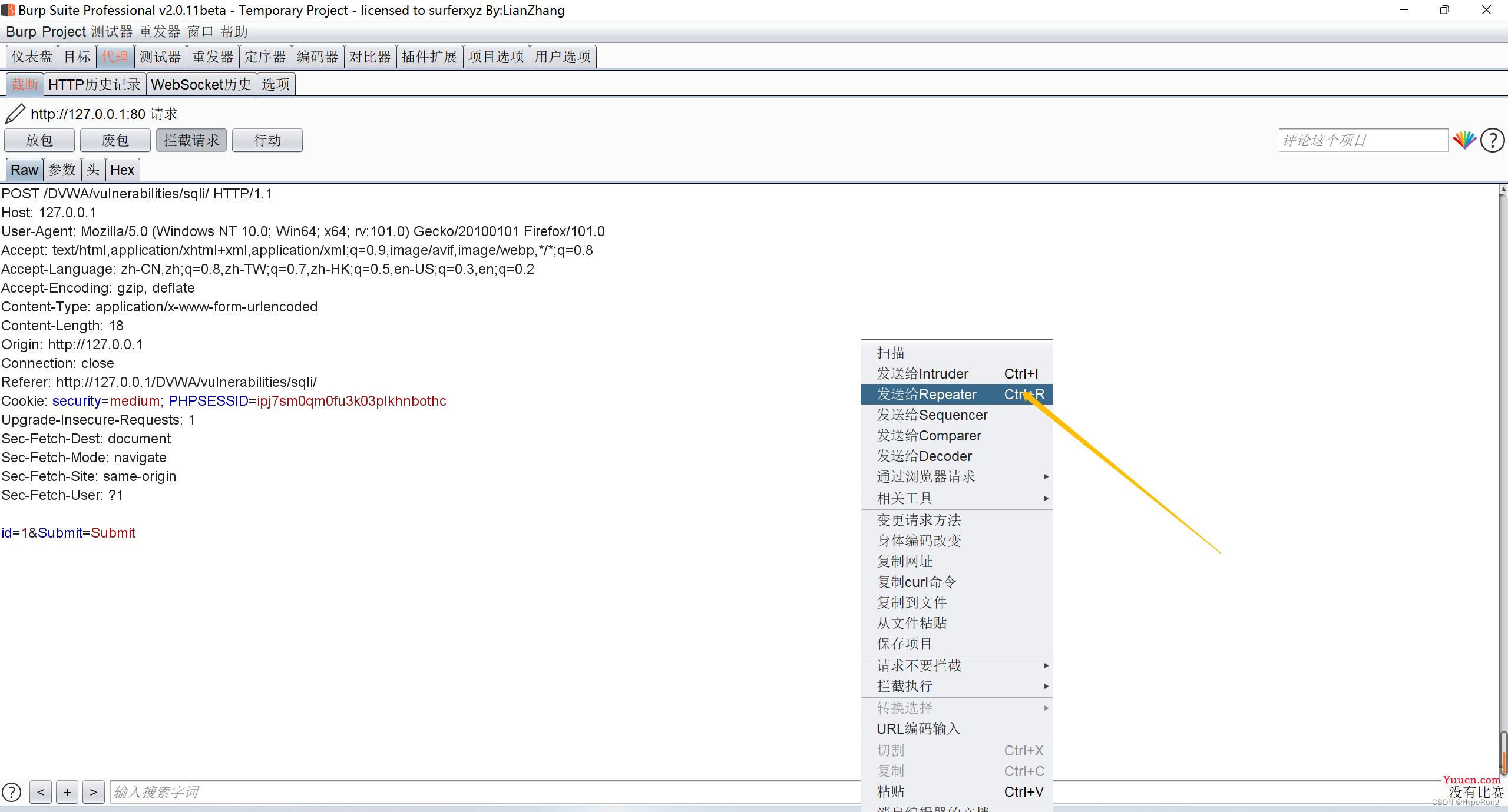Image resolution: width=1508 pixels, height=812 pixels.
Task: Switch to the 测试器 main tab
Action: (160, 57)
